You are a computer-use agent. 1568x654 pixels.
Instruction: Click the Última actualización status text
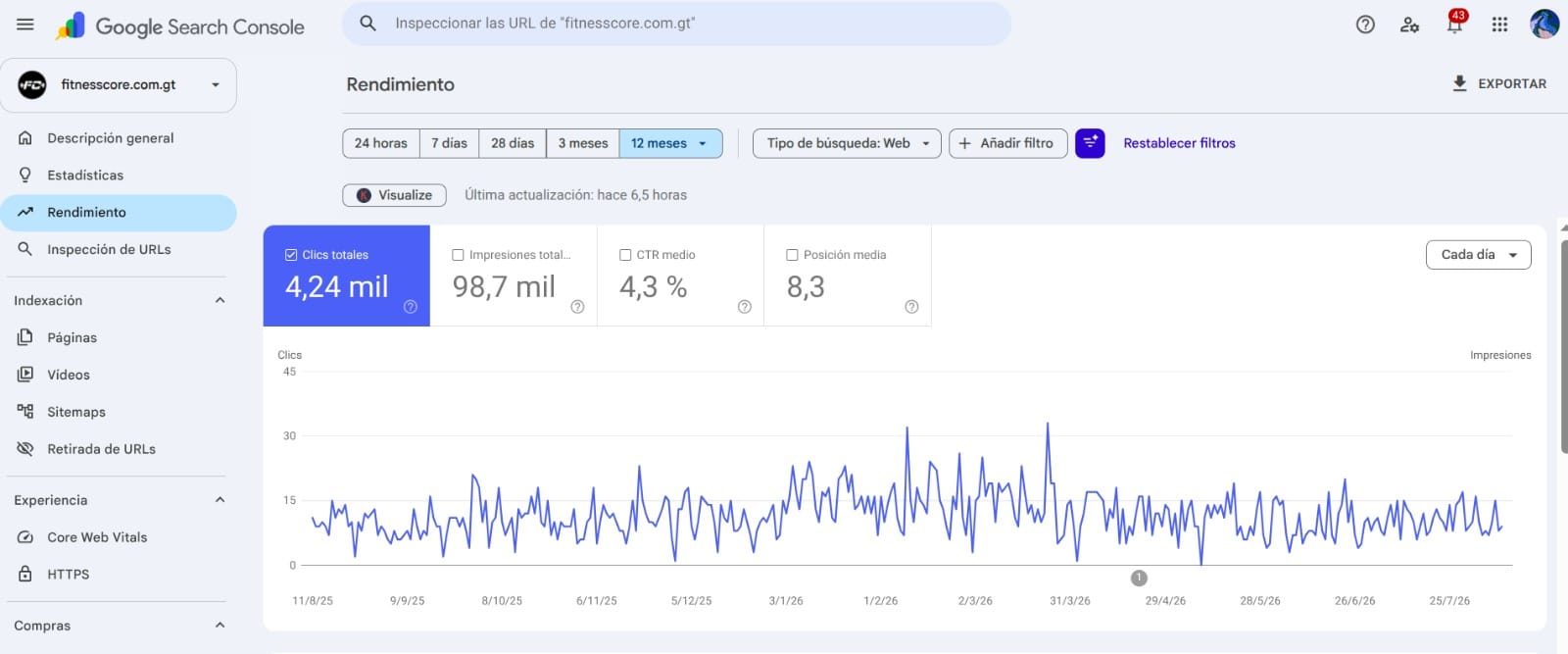coord(575,195)
